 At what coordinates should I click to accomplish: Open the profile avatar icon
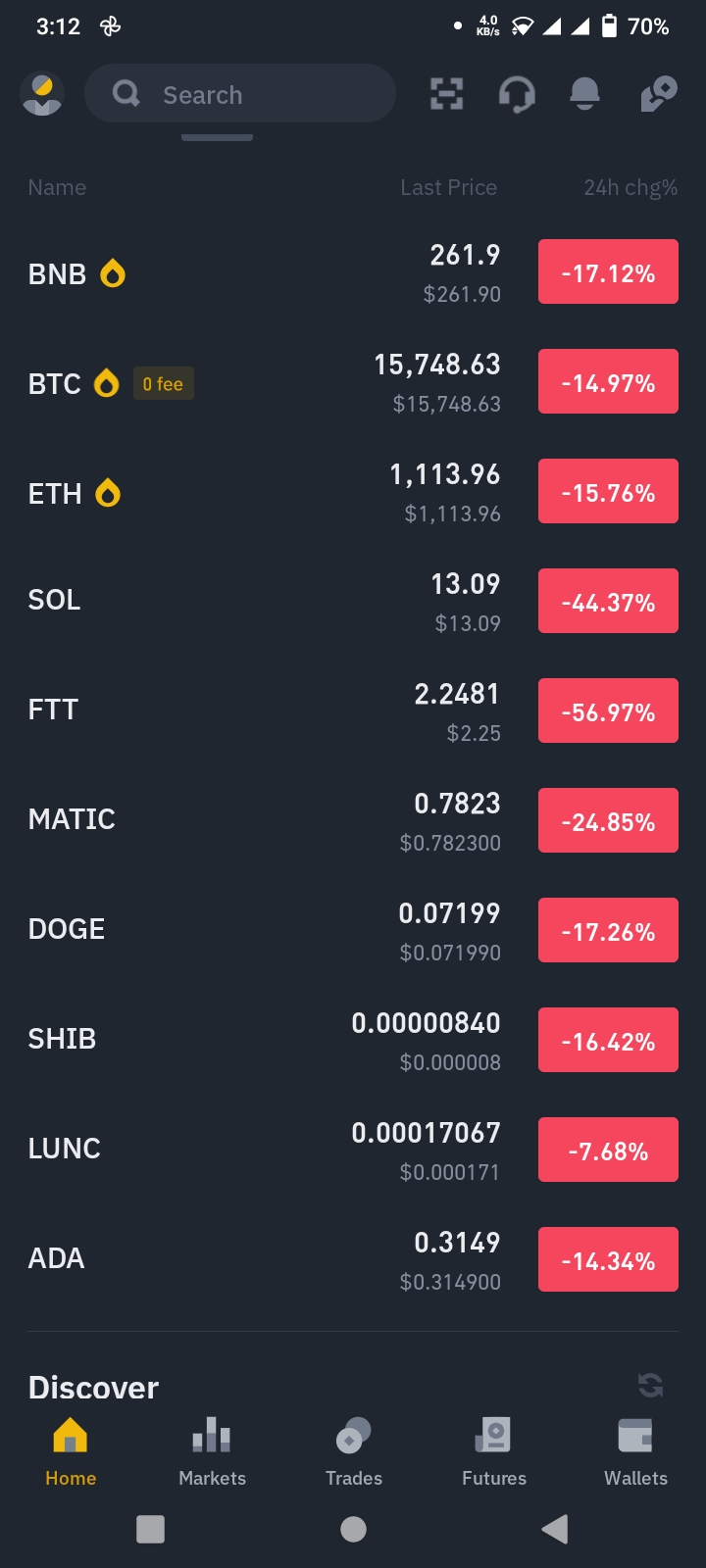(42, 94)
